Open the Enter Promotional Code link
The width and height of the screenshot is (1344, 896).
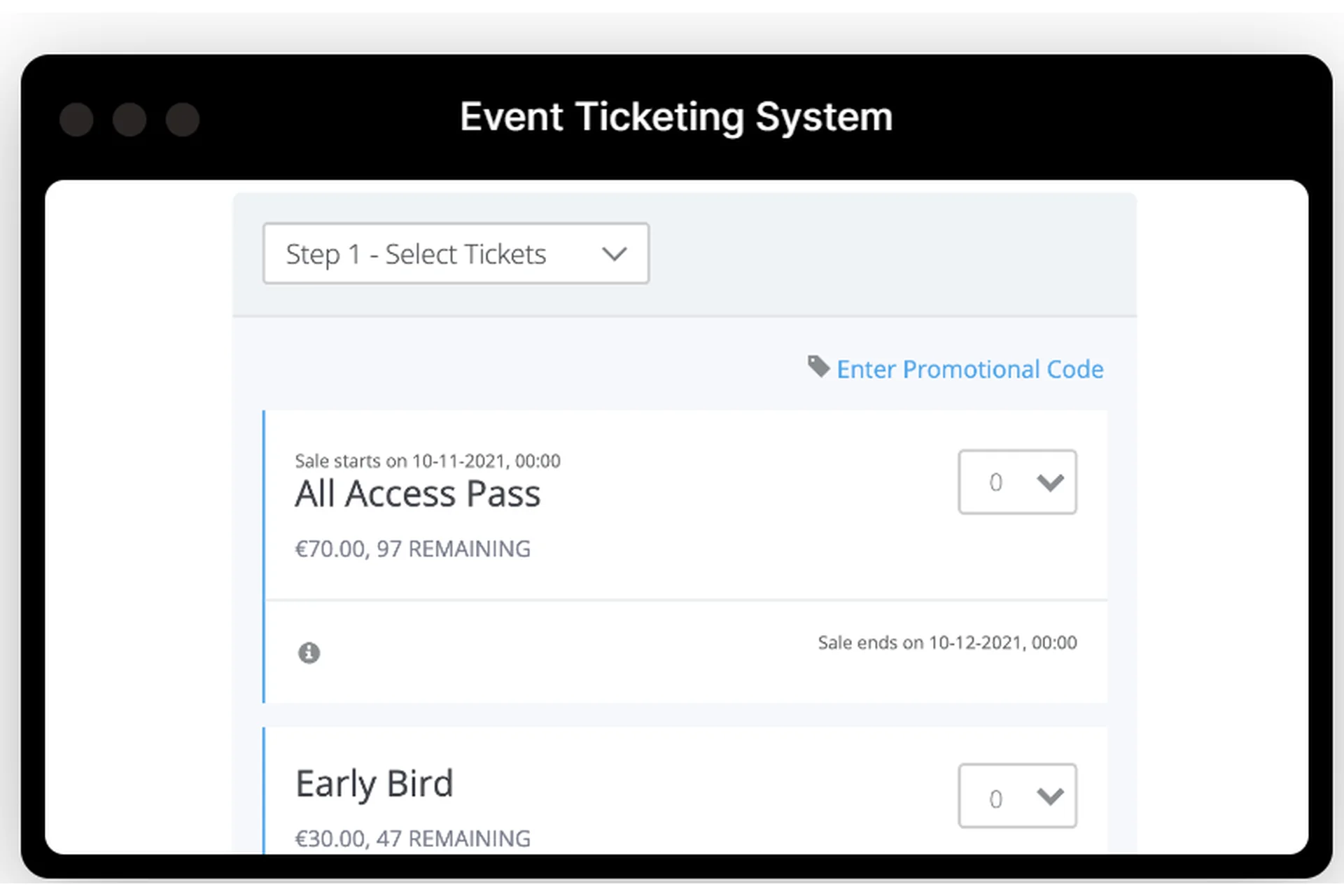tap(969, 369)
